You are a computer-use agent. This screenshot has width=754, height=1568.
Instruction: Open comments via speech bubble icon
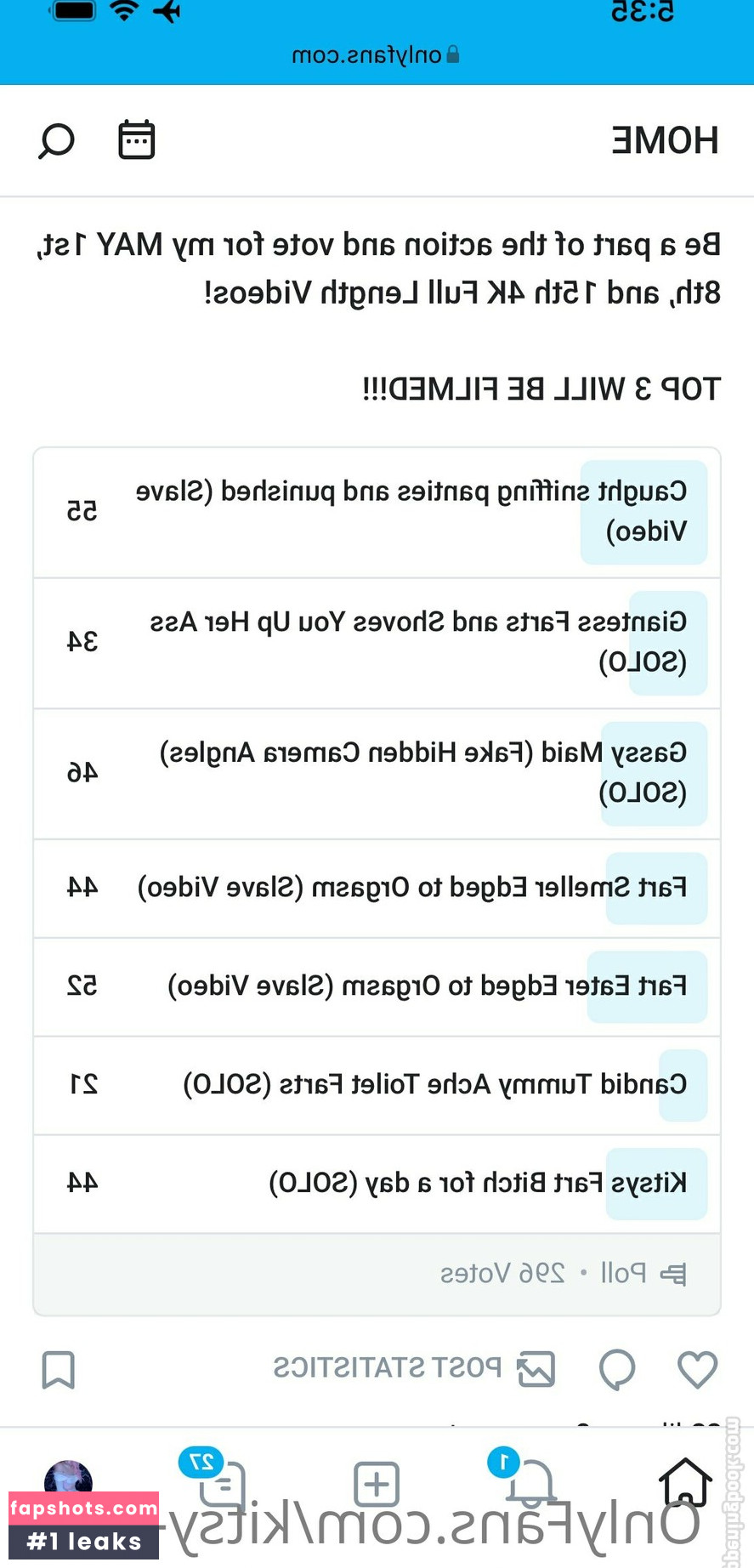(x=617, y=1369)
